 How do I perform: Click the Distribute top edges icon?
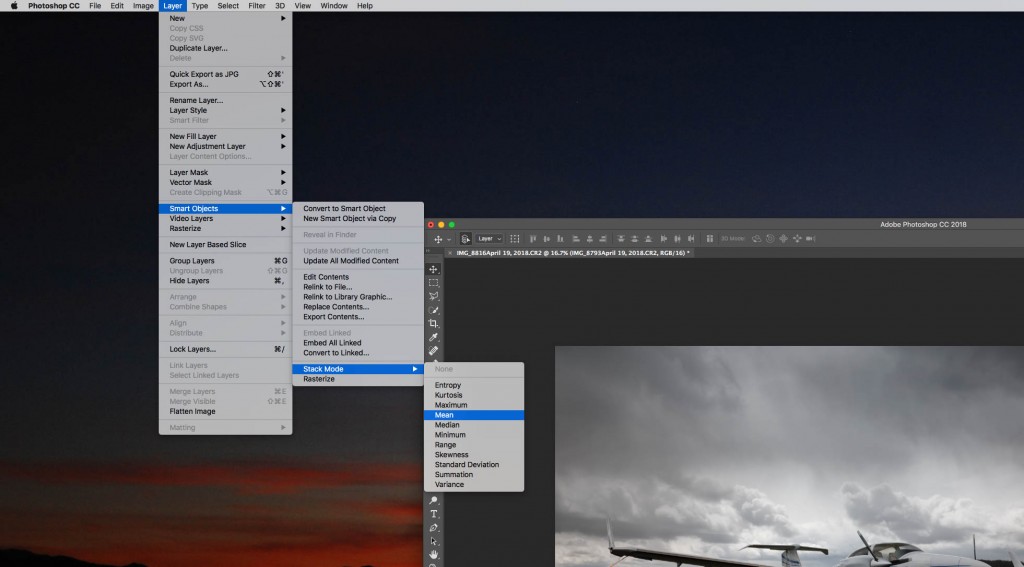620,238
